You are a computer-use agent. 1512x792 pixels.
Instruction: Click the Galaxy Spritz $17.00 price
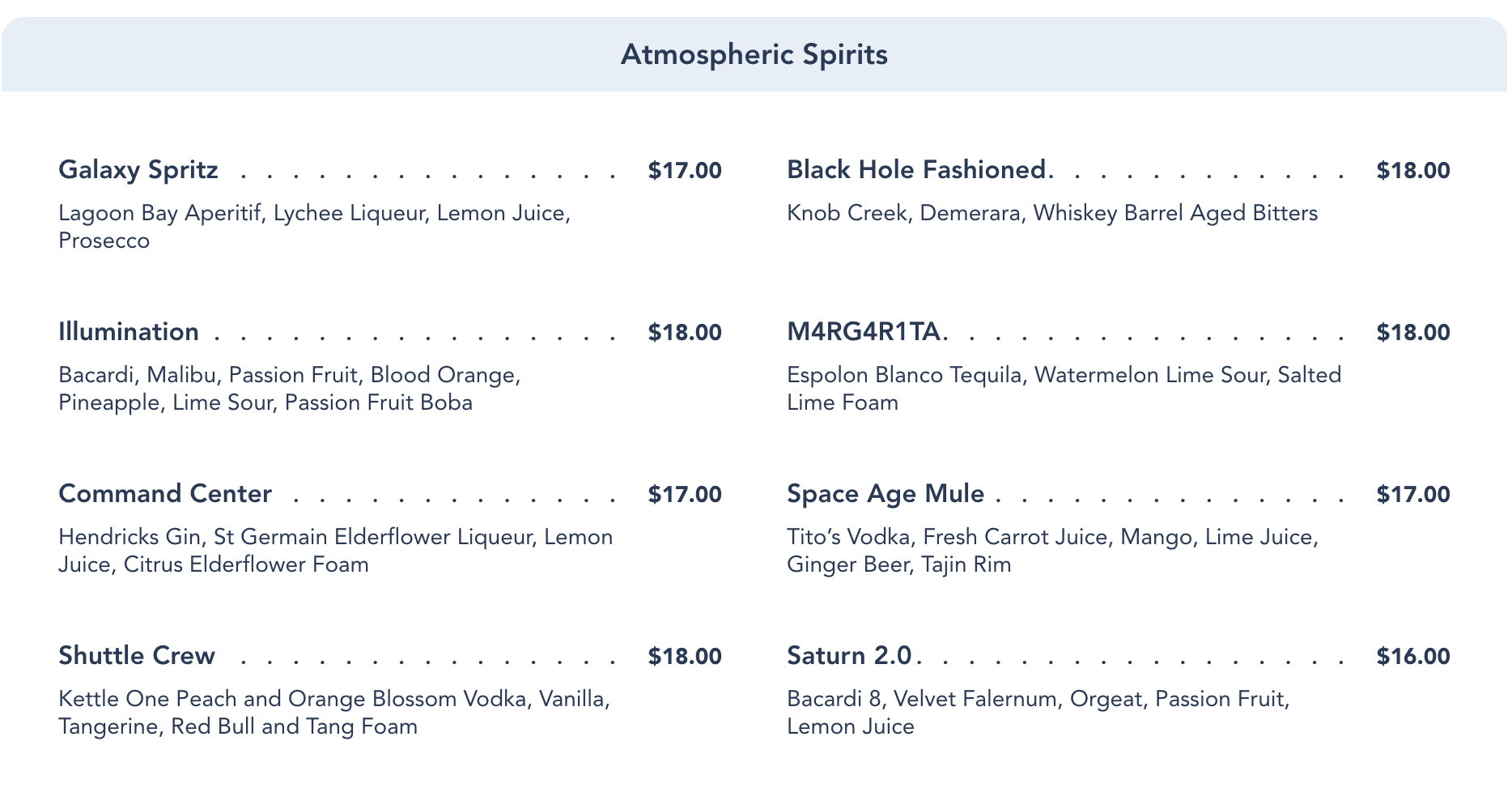tap(685, 171)
